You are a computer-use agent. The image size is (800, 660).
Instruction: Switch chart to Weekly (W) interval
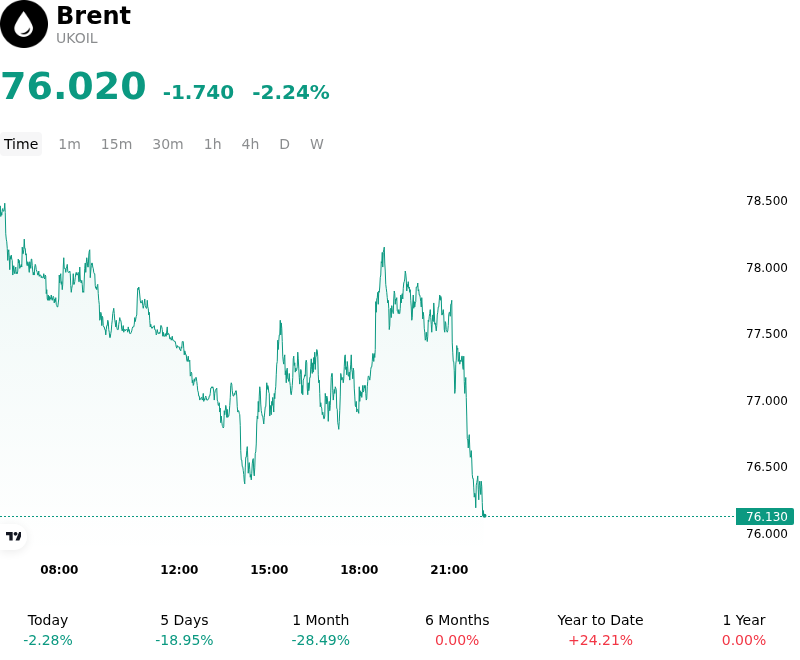pyautogui.click(x=316, y=144)
